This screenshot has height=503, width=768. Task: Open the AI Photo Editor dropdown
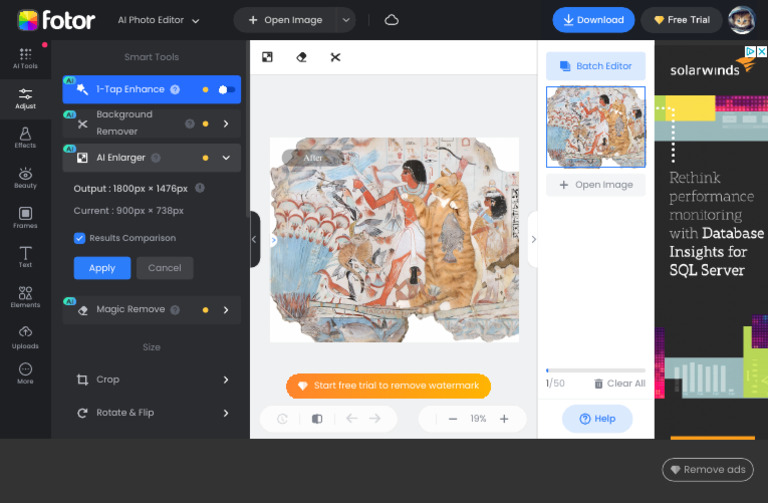(x=159, y=20)
